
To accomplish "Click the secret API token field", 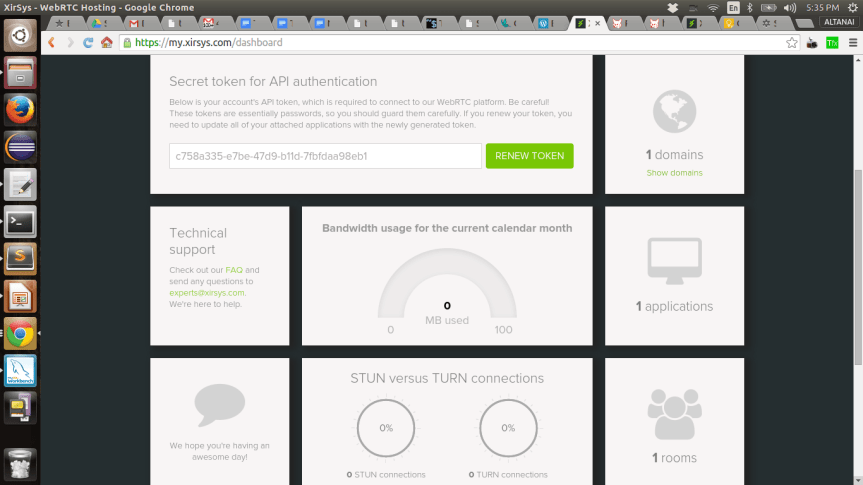I will point(325,156).
